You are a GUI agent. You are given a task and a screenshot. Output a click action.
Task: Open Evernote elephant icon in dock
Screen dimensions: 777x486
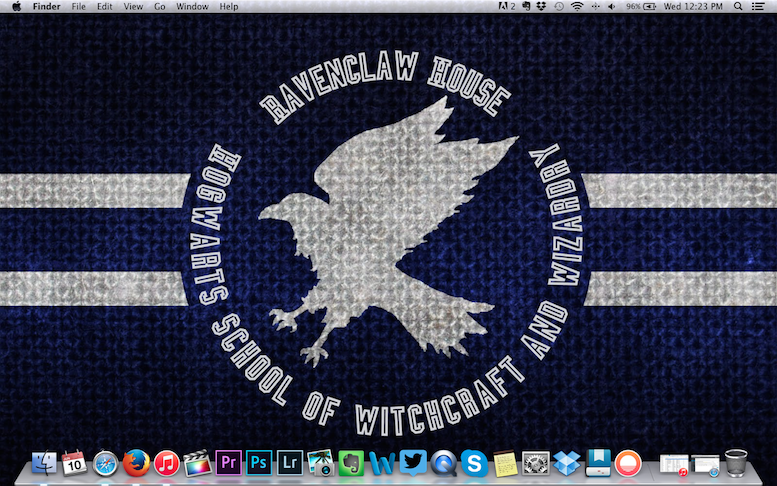coord(351,463)
